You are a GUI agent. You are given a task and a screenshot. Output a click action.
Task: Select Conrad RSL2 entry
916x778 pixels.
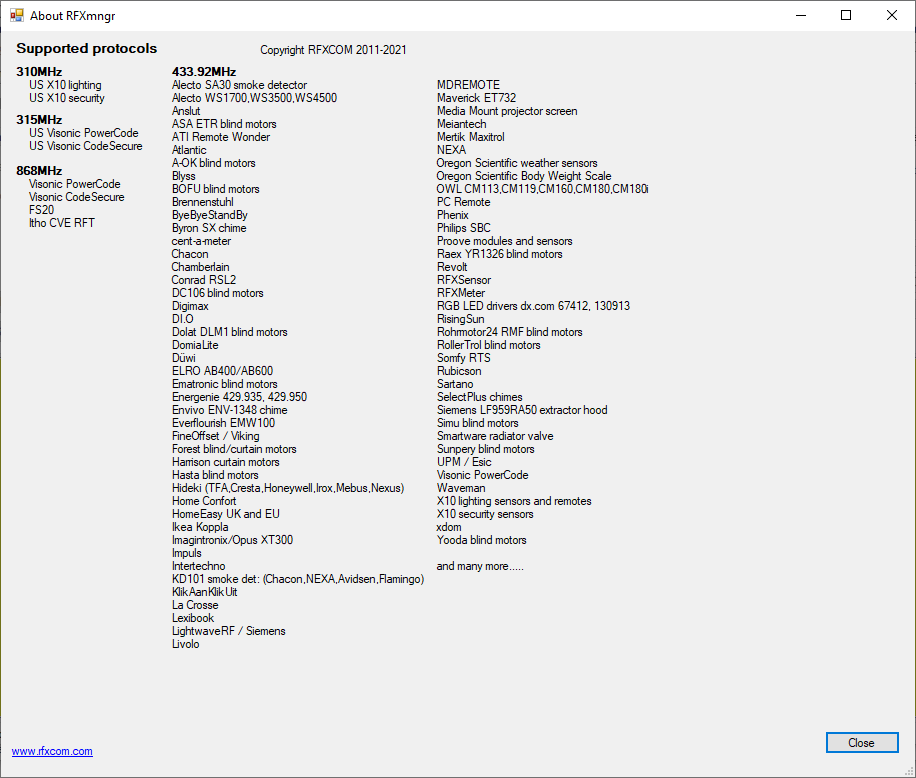pos(204,280)
